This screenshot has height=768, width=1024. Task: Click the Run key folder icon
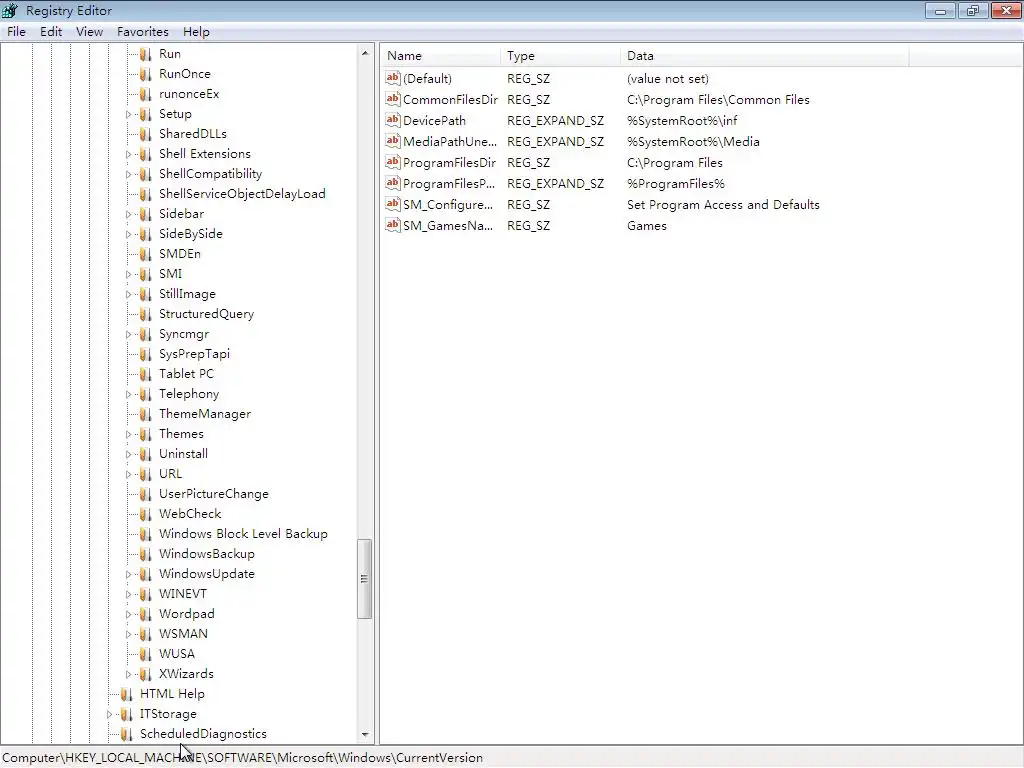[x=146, y=54]
